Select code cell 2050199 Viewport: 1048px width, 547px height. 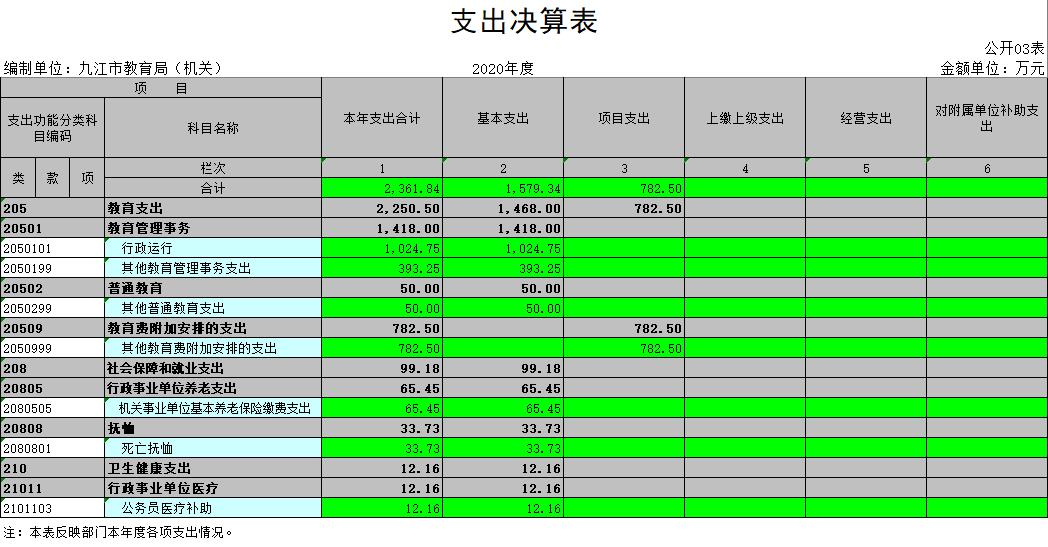click(x=52, y=268)
